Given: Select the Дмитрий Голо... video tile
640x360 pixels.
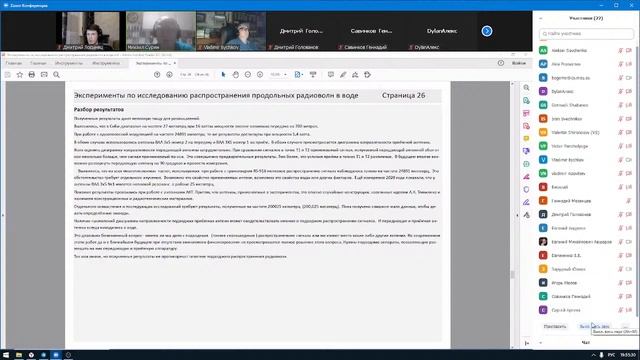Looking at the screenshot, I should pos(301,31).
